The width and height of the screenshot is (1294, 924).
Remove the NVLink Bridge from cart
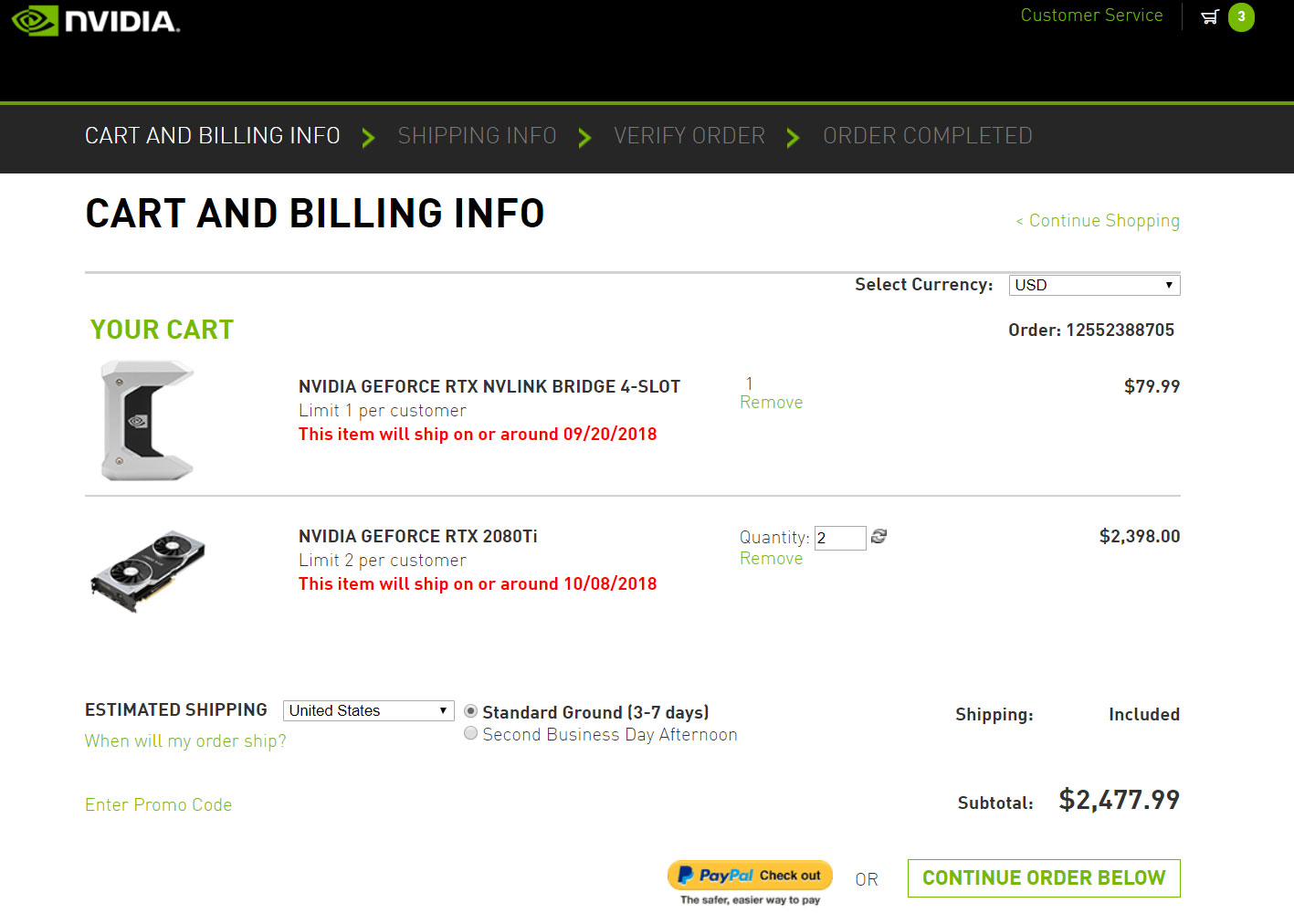click(772, 403)
